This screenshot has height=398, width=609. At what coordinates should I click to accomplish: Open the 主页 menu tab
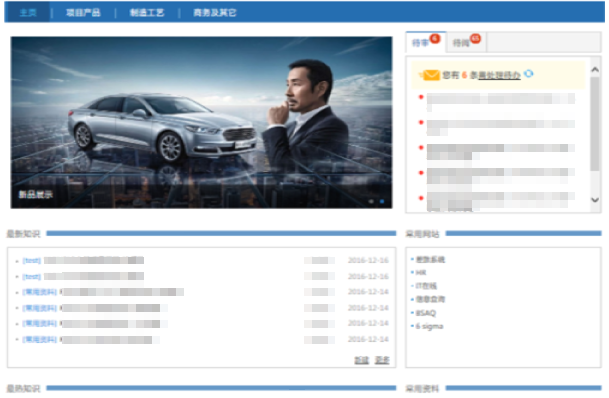(28, 12)
